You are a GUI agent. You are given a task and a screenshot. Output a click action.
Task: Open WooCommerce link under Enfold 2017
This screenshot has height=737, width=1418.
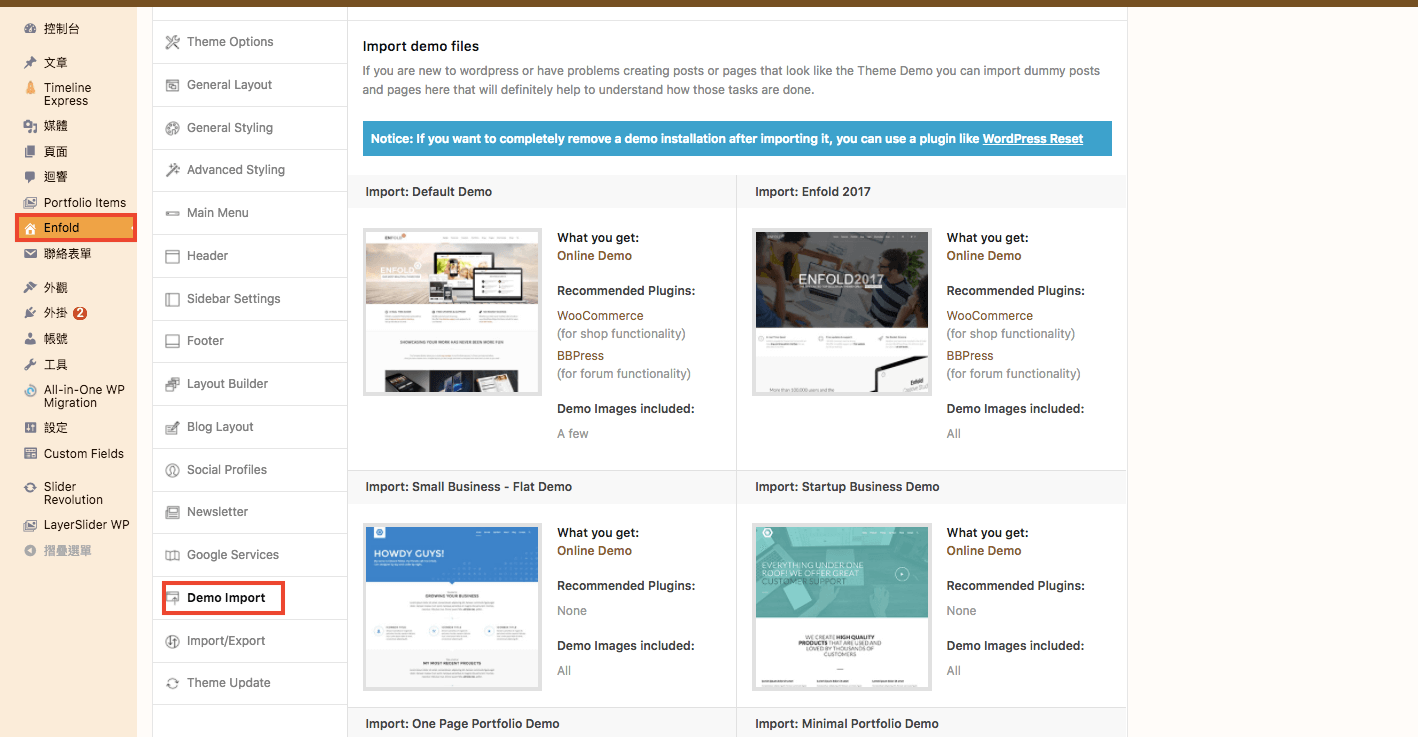(990, 316)
